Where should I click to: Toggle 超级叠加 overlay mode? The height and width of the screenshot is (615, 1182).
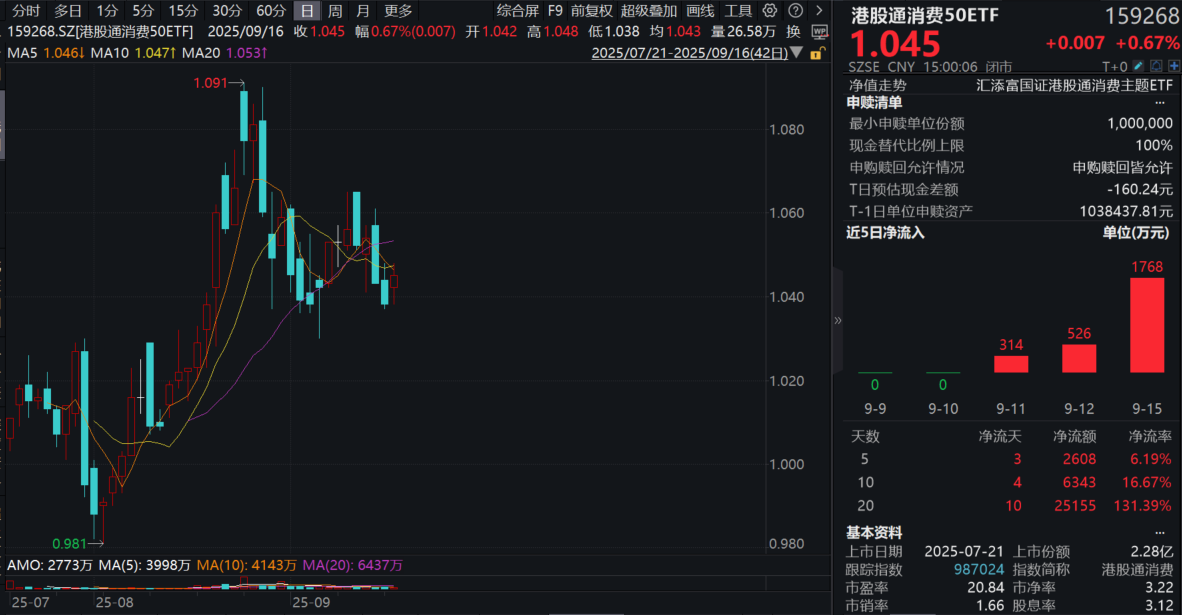click(648, 11)
